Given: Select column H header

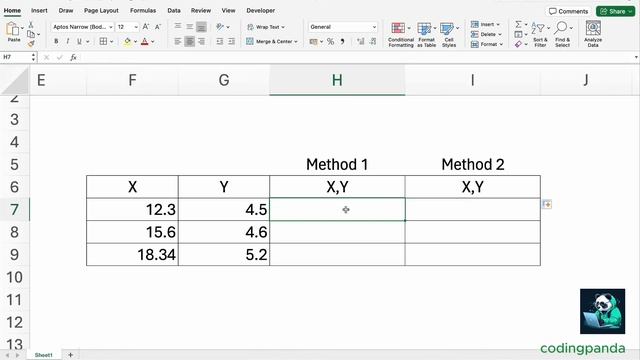Looking at the screenshot, I should (x=337, y=80).
